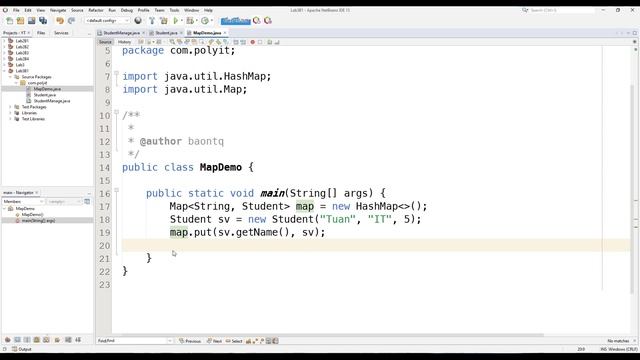Click the first garbage collection icon beside memory bar
Viewport: 640px width, 360px height.
click(257, 20)
